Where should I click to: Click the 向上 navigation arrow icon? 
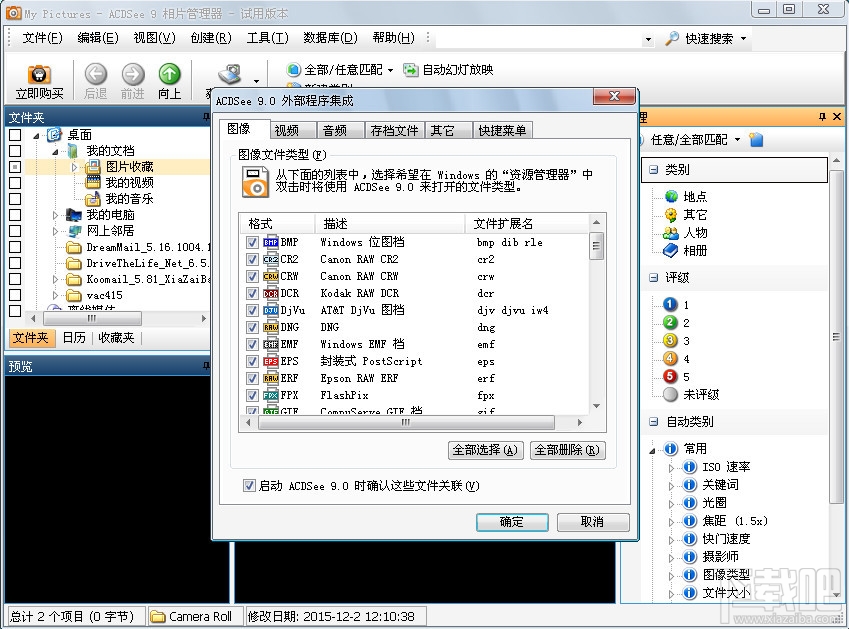168,74
